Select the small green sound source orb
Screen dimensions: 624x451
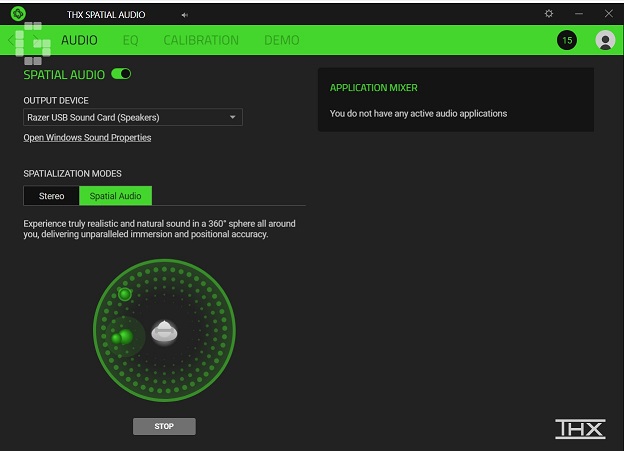(x=125, y=294)
